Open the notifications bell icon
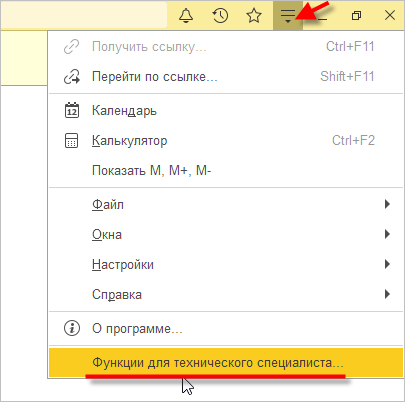The image size is (405, 402). pos(186,15)
